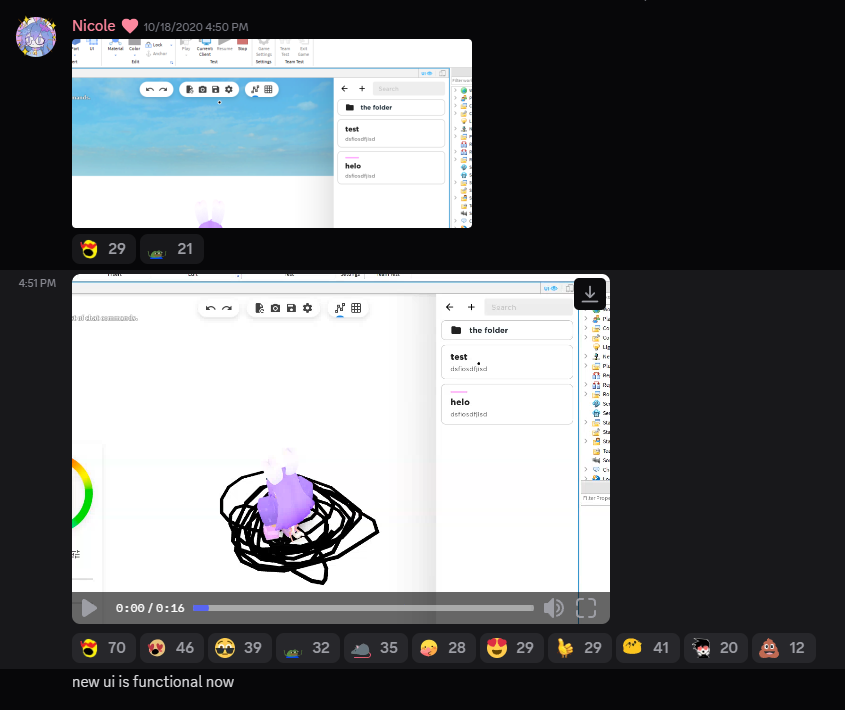Toggle the black-haired character reaction with count 20
Image resolution: width=845 pixels, height=710 pixels.
(716, 648)
